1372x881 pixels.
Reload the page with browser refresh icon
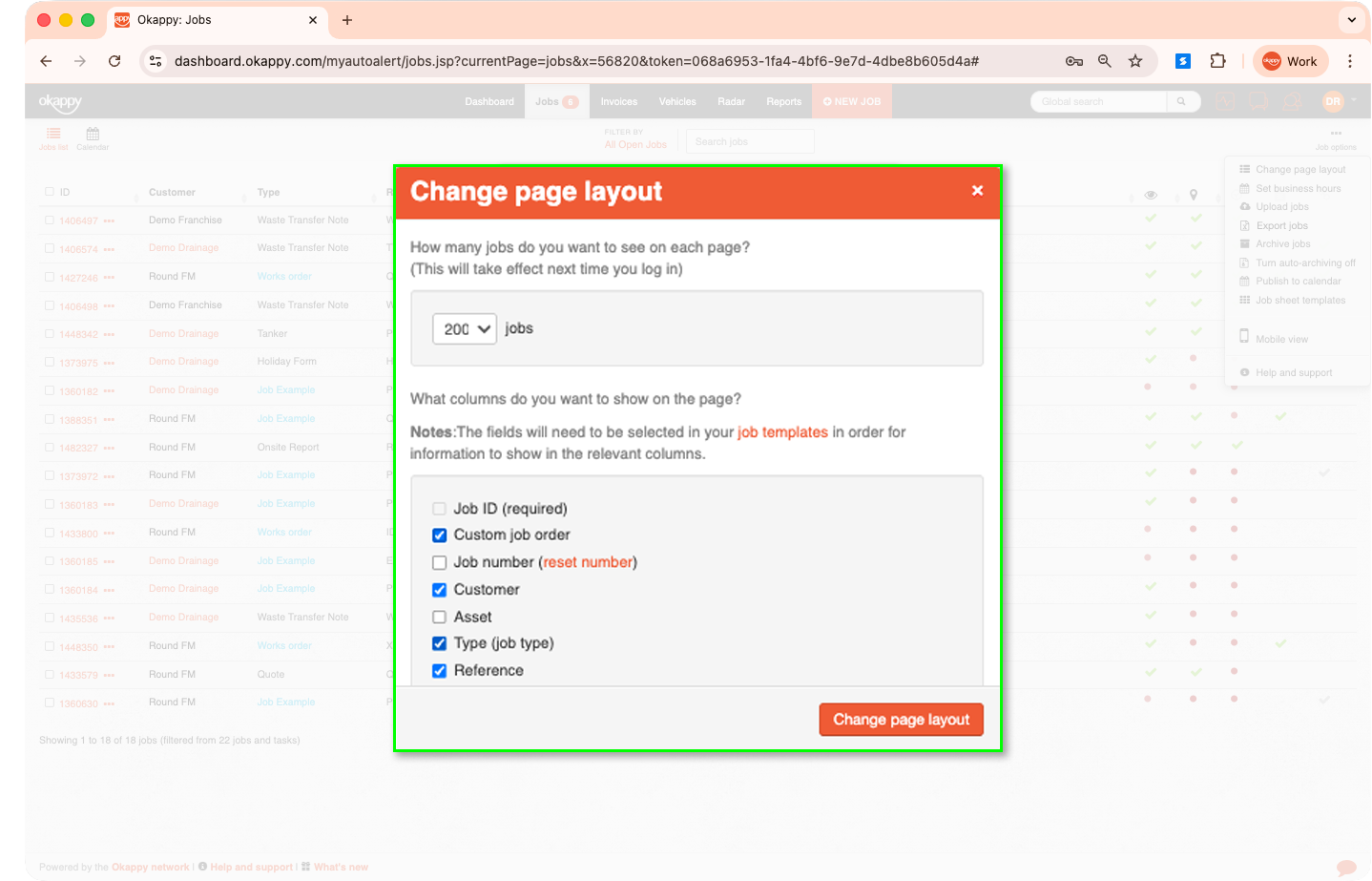(x=114, y=61)
